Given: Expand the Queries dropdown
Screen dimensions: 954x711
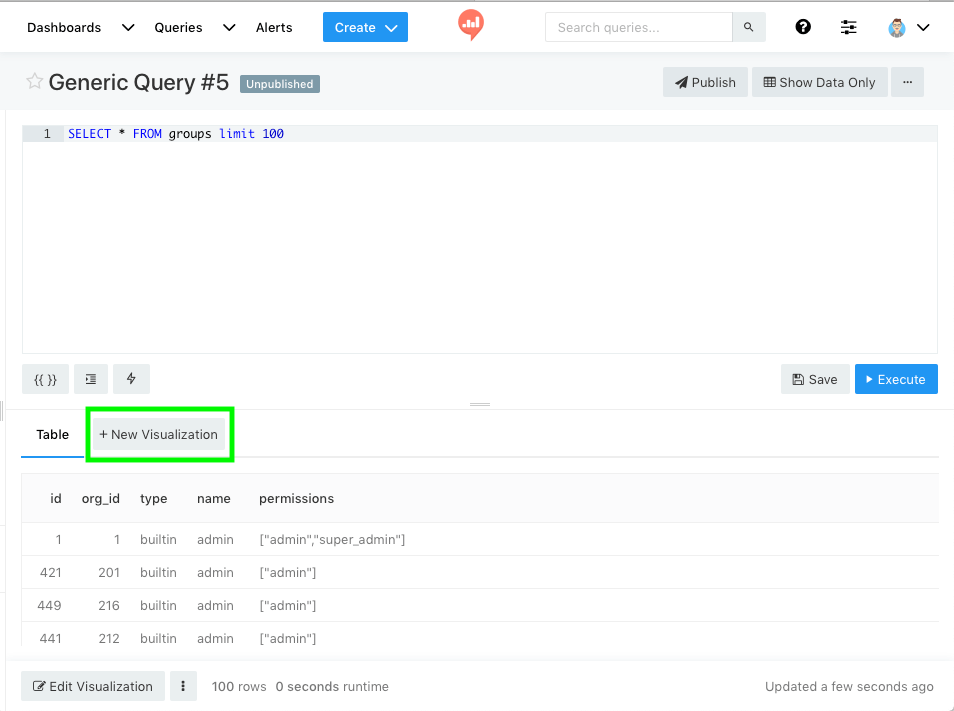Looking at the screenshot, I should (229, 27).
